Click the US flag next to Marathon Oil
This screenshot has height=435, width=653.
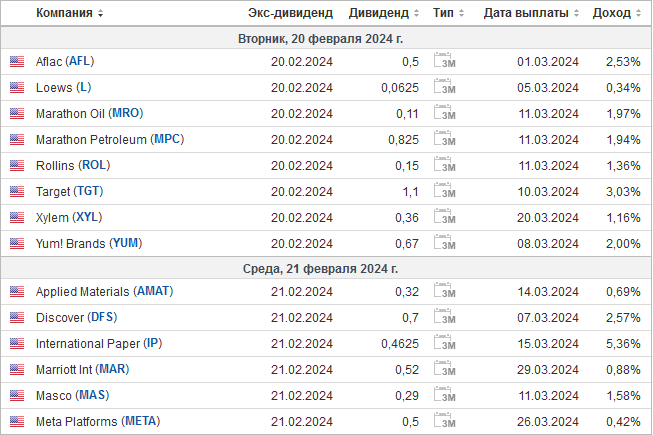pos(17,113)
